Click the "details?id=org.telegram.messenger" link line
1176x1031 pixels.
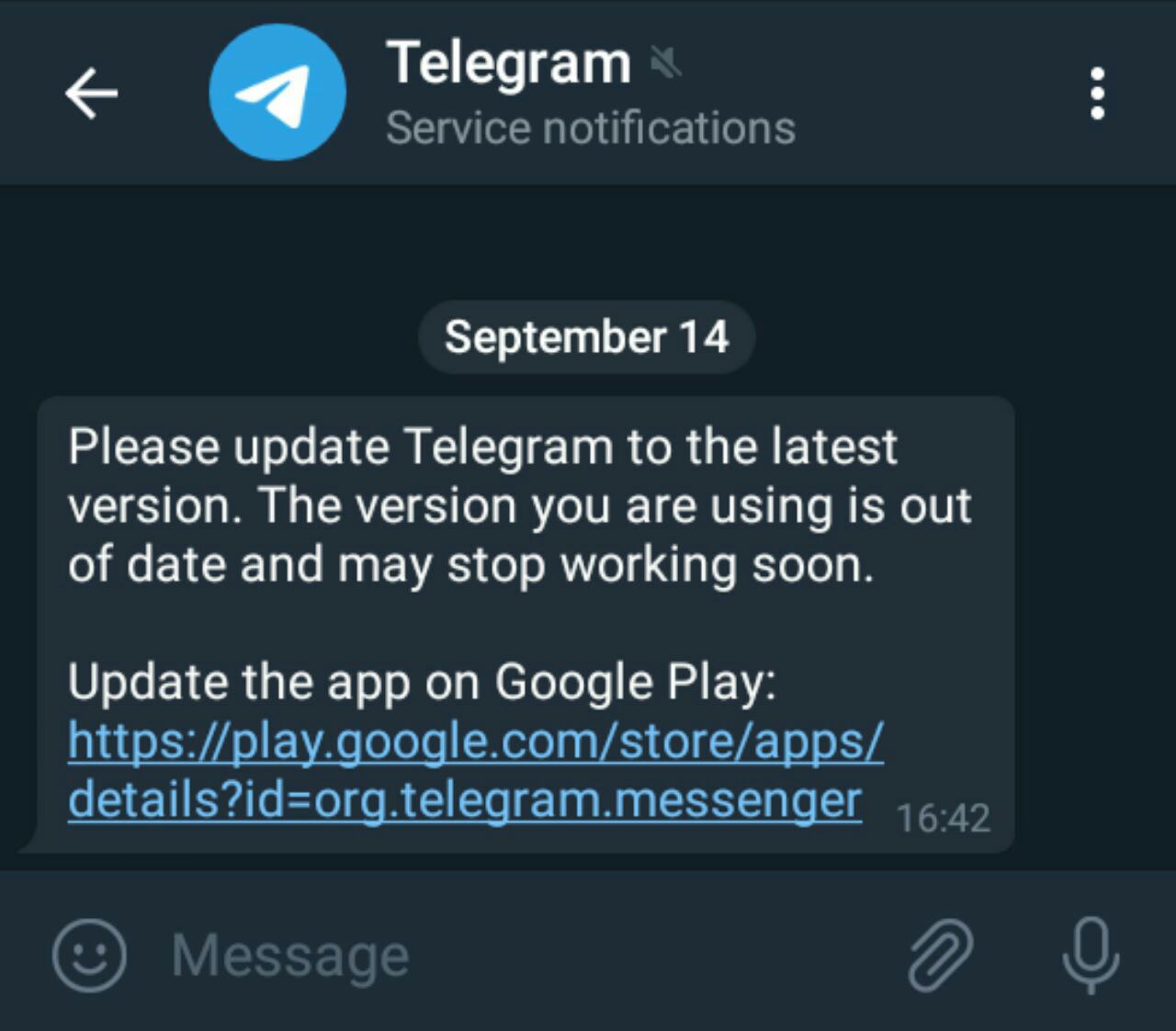point(465,800)
